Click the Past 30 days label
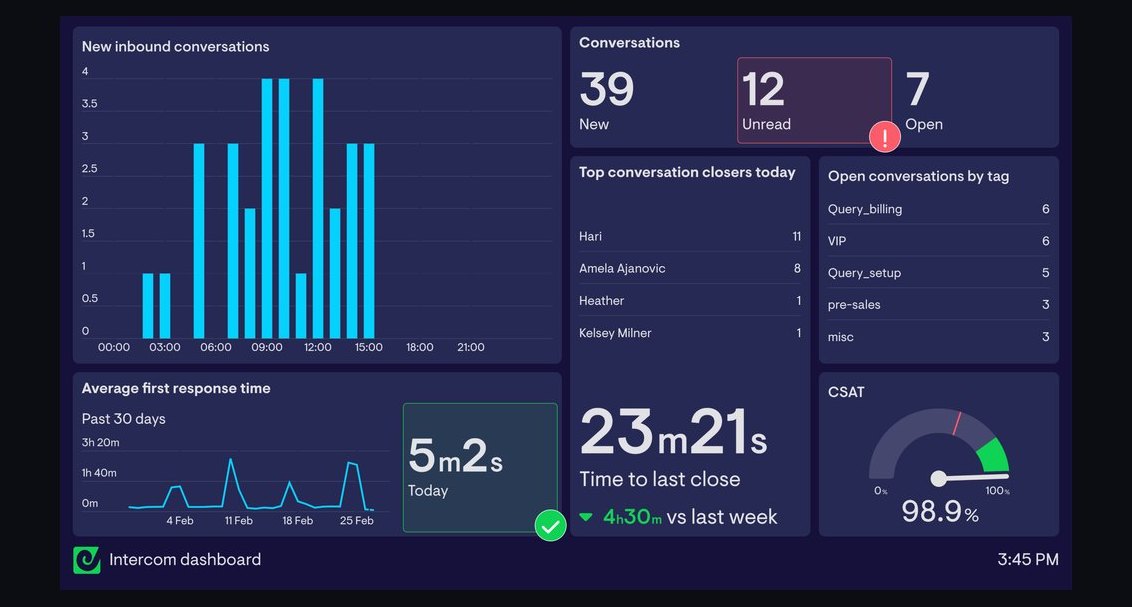Image resolution: width=1132 pixels, height=607 pixels. [123, 419]
